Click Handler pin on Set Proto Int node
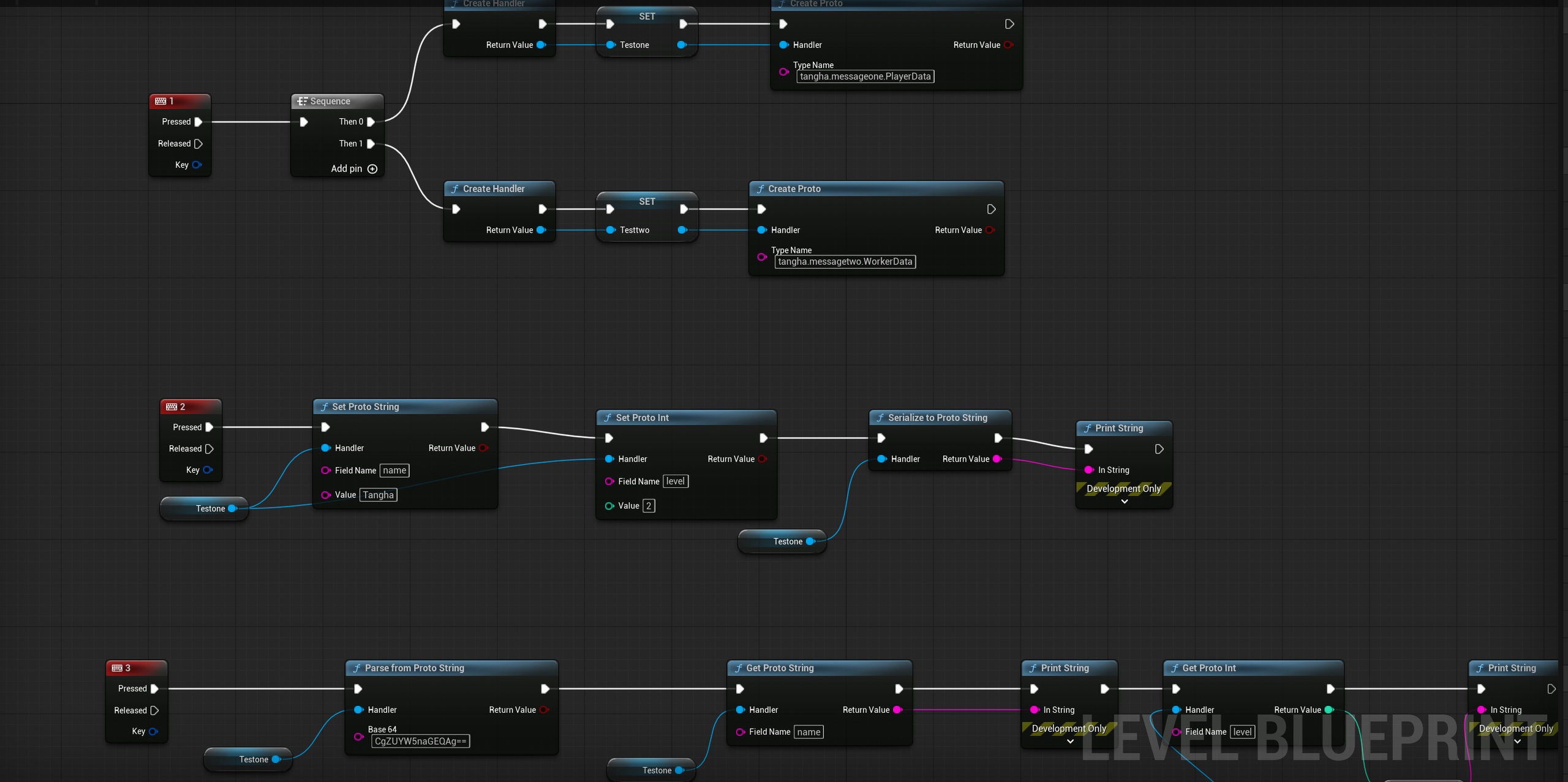This screenshot has height=782, width=1568. [x=609, y=459]
